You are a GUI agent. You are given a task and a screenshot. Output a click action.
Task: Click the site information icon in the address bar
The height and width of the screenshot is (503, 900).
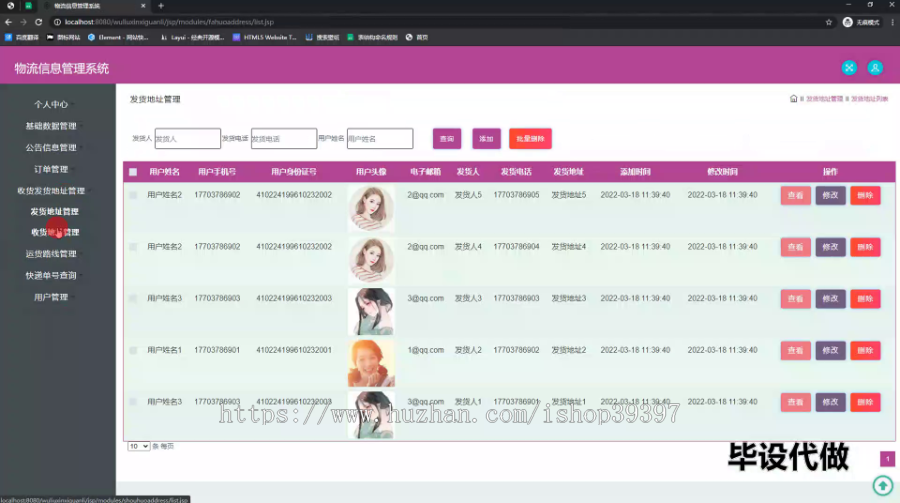pos(57,22)
